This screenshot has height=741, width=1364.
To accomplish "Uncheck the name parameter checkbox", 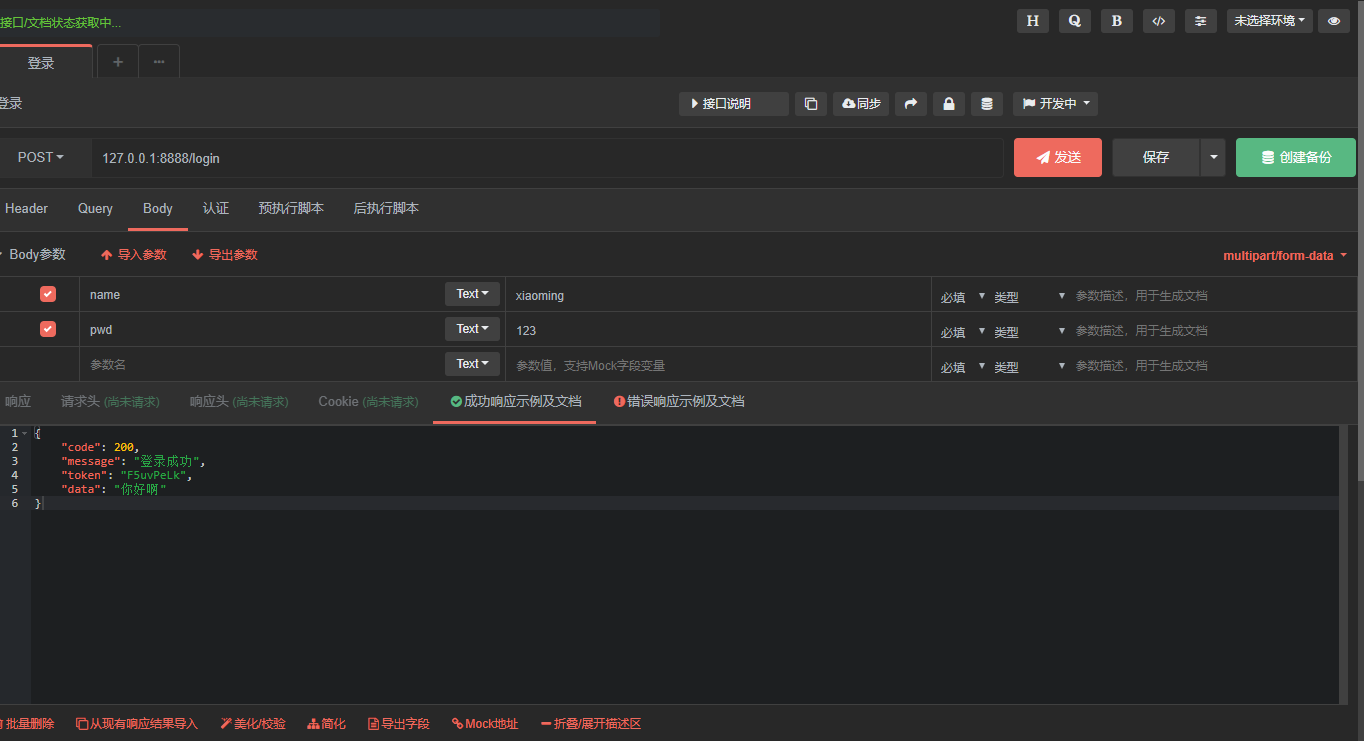I will point(48,294).
